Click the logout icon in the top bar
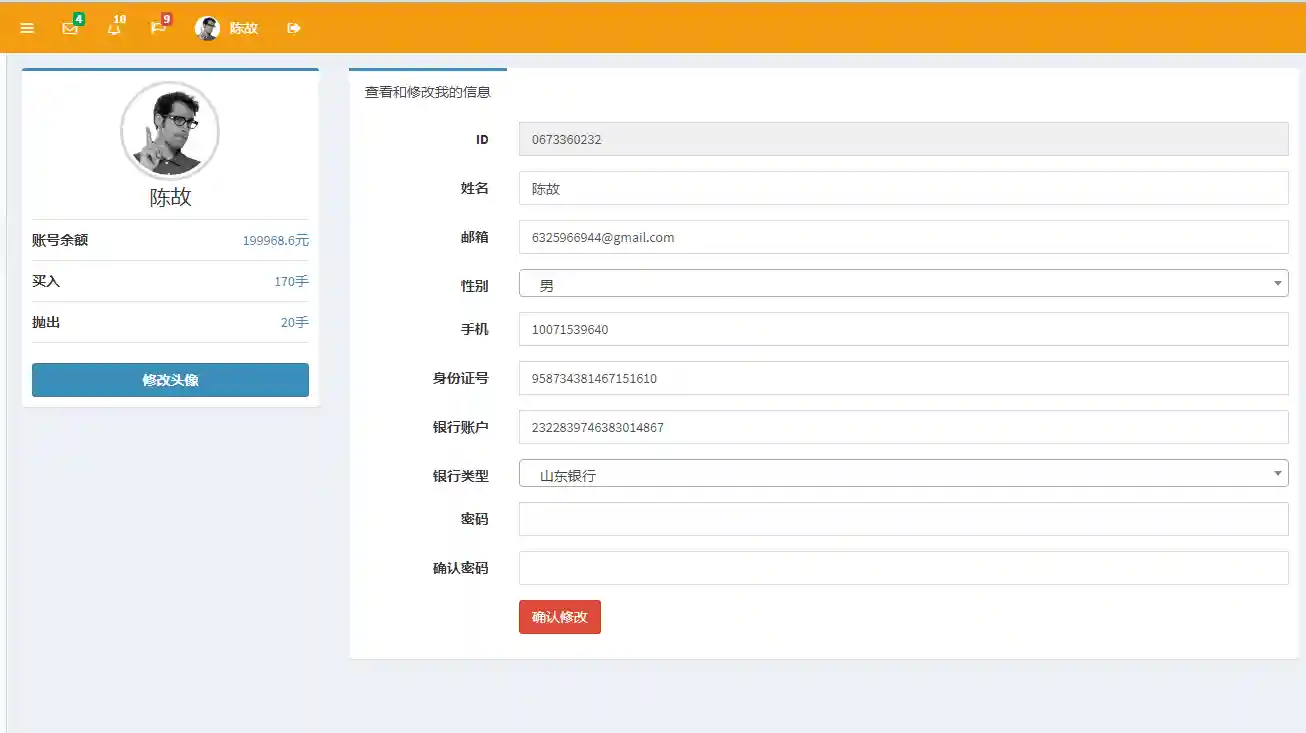The image size is (1306, 733). point(292,27)
